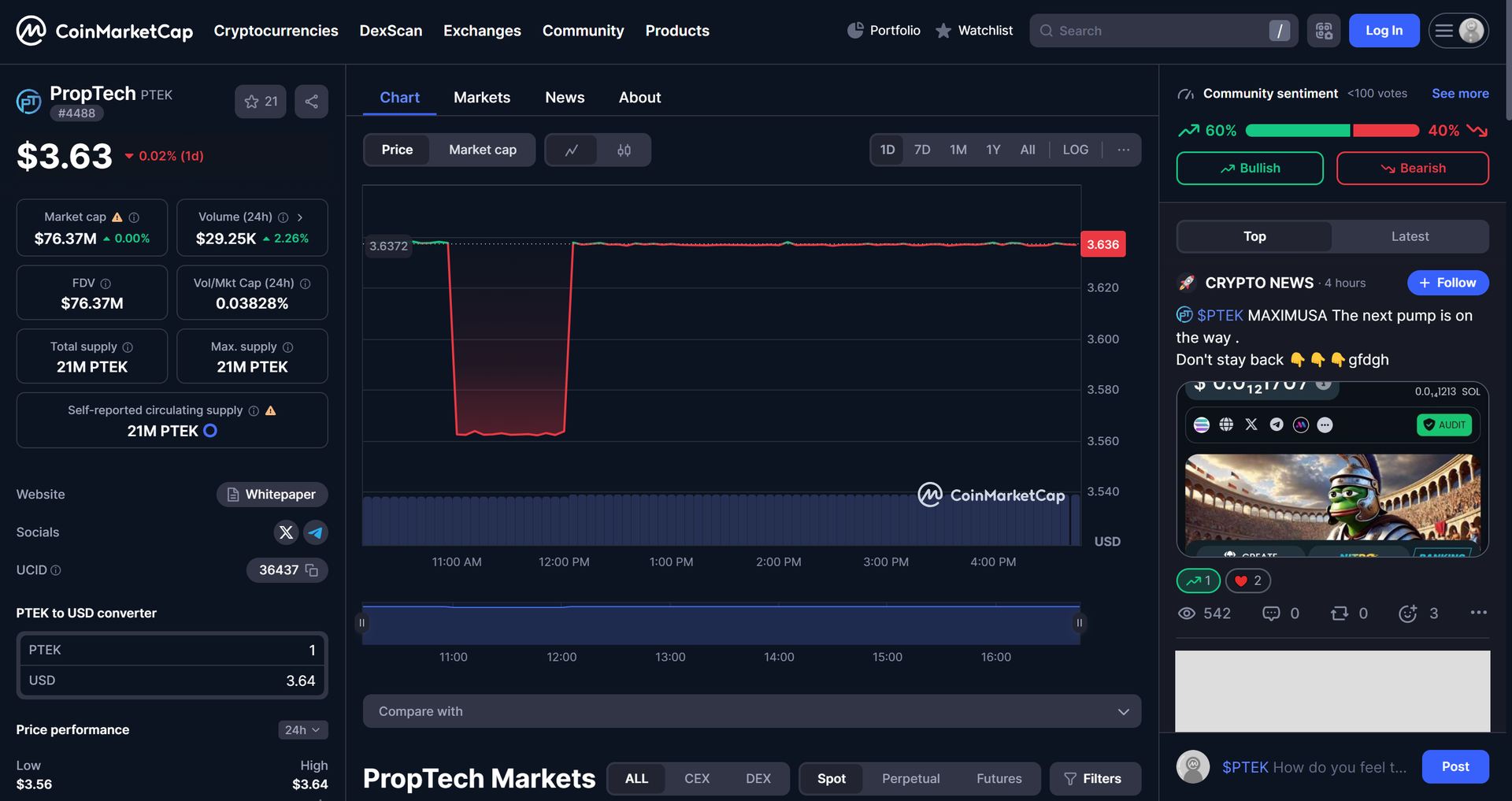Switch to the News tab
This screenshot has width=1512, height=801.
pos(565,98)
